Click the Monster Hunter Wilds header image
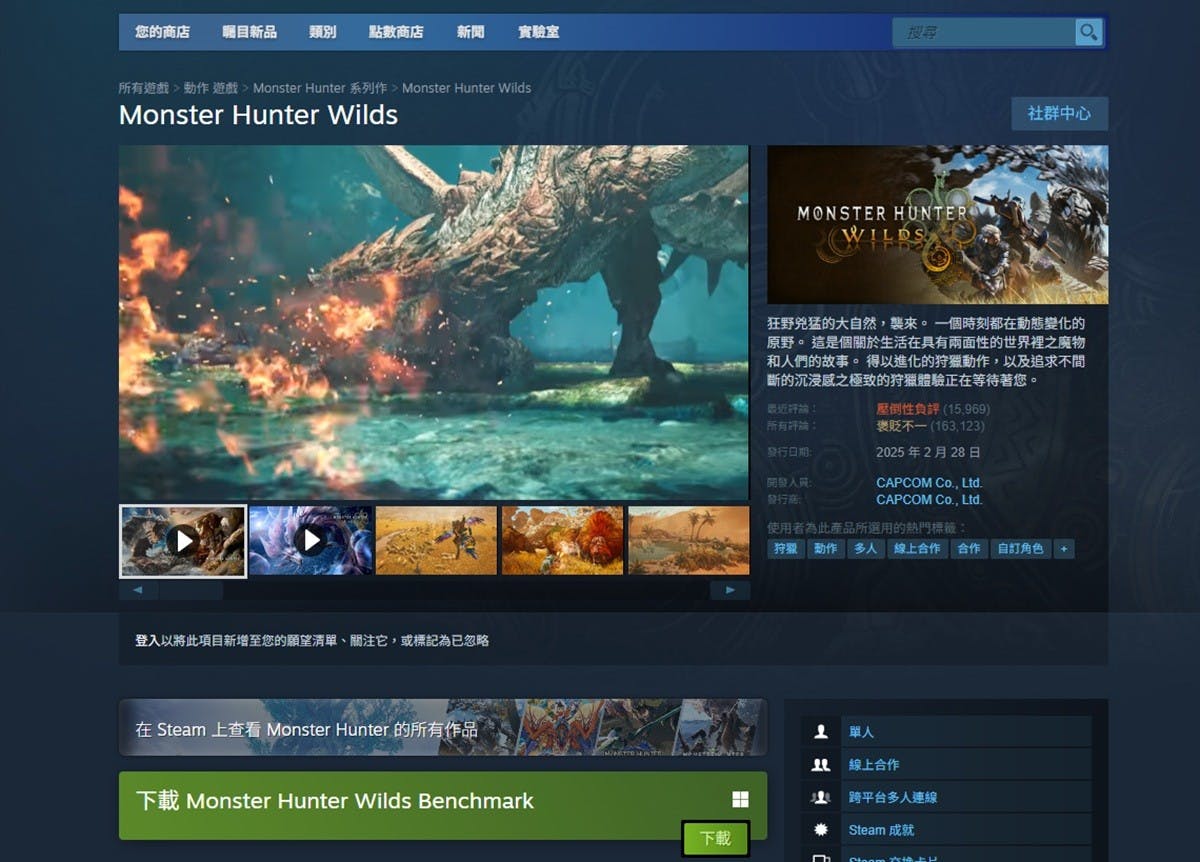Viewport: 1200px width, 862px height. [938, 225]
